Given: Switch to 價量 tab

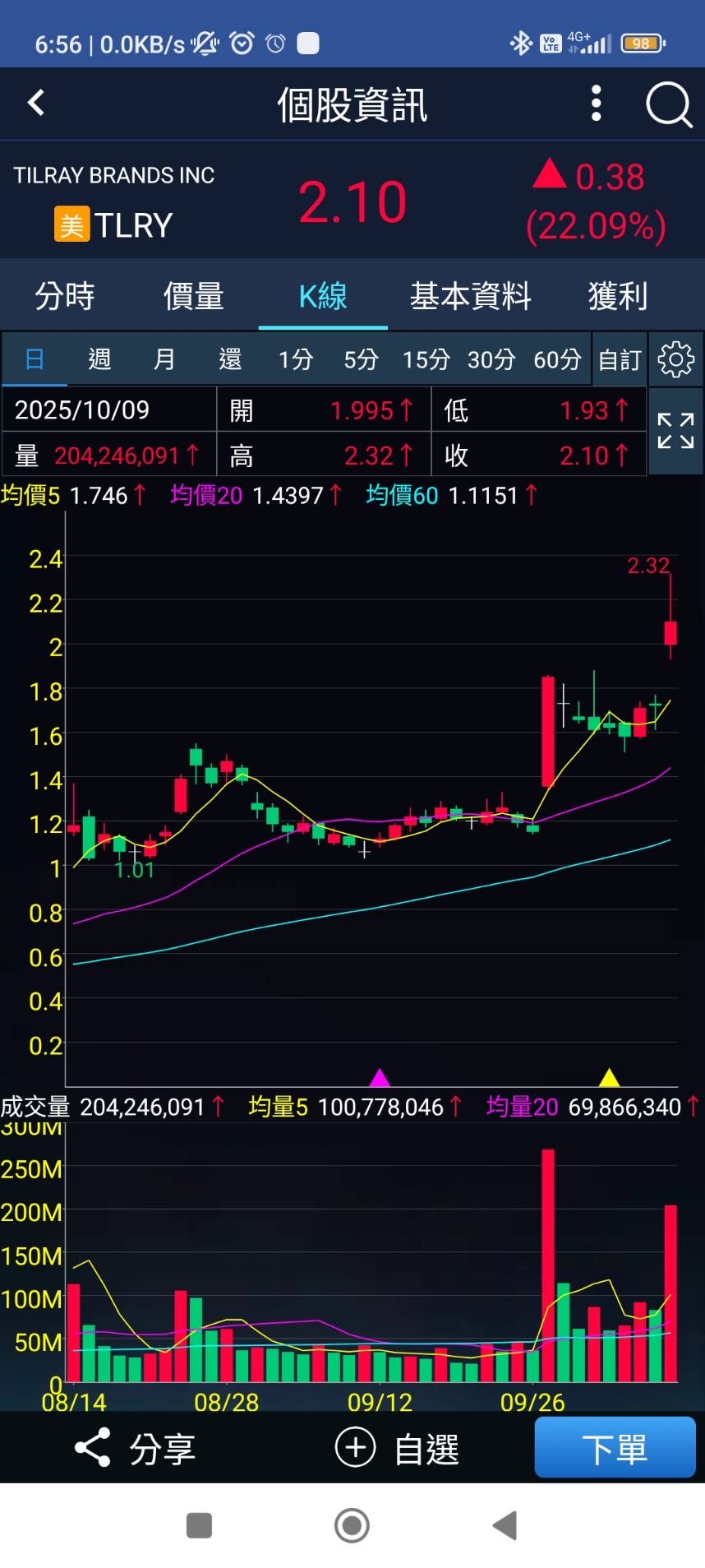Looking at the screenshot, I should (x=193, y=295).
